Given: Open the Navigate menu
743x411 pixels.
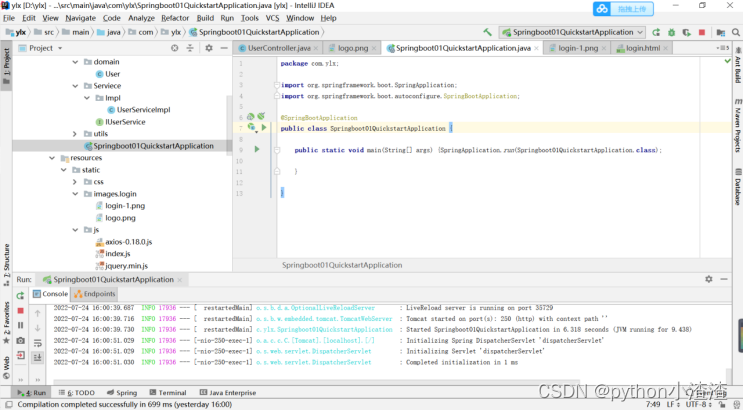Looking at the screenshot, I should pos(81,18).
